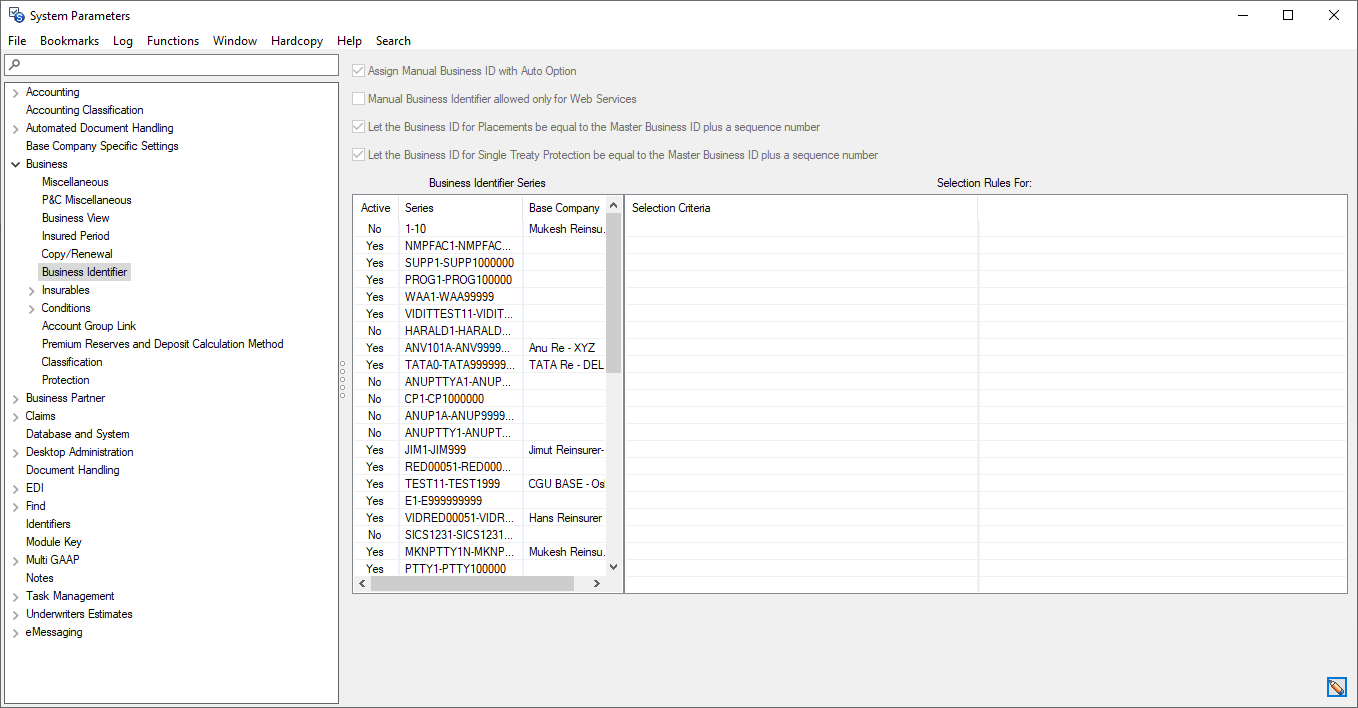Click the System Parameters application icon
Viewport: 1358px width, 708px height.
point(16,15)
